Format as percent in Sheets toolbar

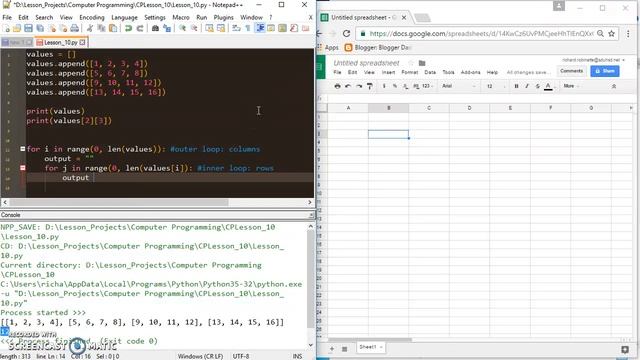(395, 86)
